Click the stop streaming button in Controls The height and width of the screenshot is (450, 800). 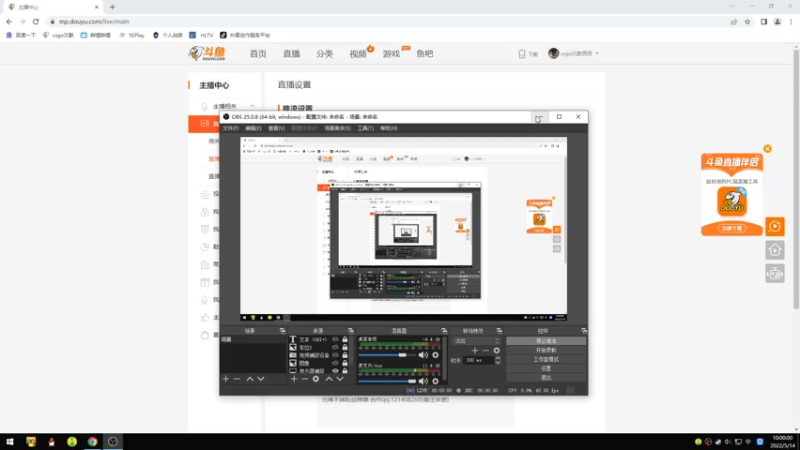click(x=546, y=341)
